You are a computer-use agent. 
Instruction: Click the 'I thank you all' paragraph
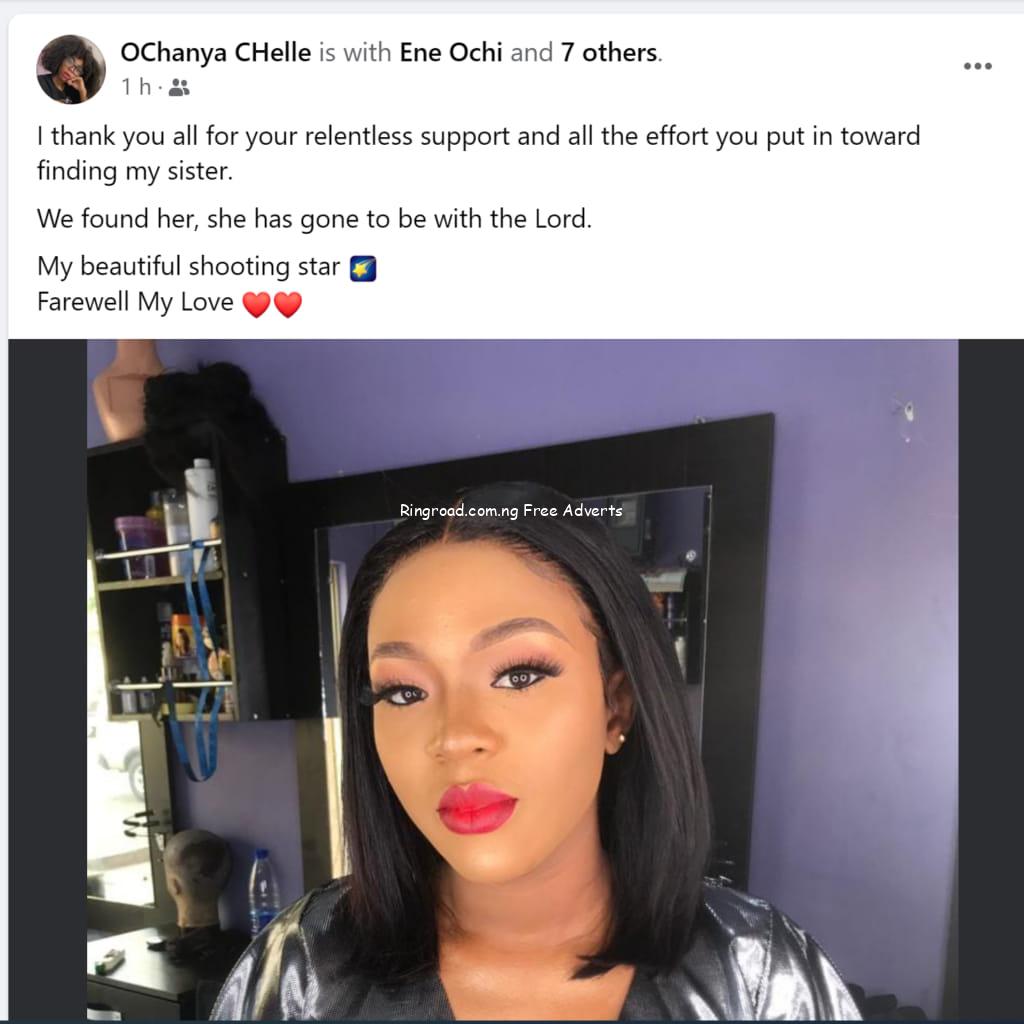coord(478,153)
